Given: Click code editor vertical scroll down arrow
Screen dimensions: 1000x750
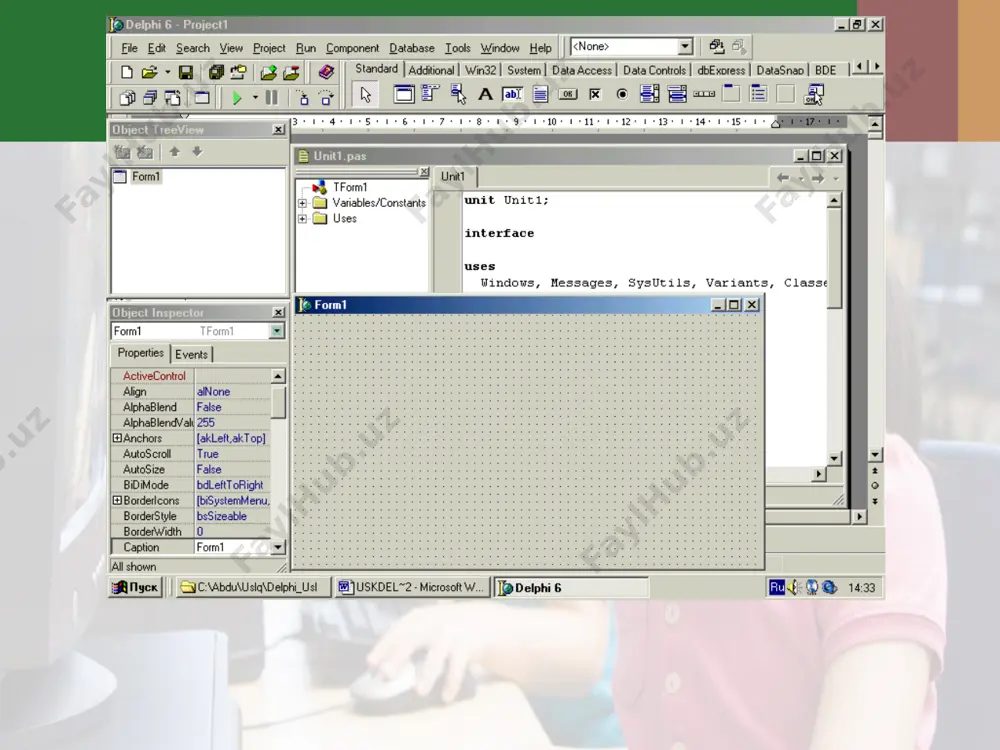Looking at the screenshot, I should pos(834,459).
